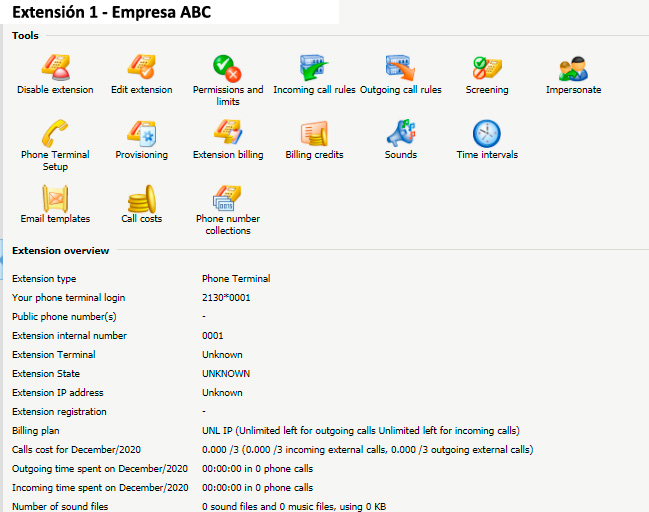Click the Extension billing text link
This screenshot has height=512, width=649.
[228, 155]
